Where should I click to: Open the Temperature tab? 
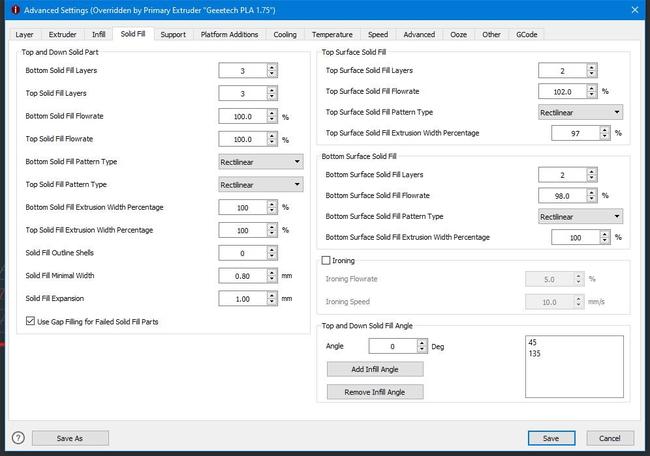pyautogui.click(x=331, y=34)
